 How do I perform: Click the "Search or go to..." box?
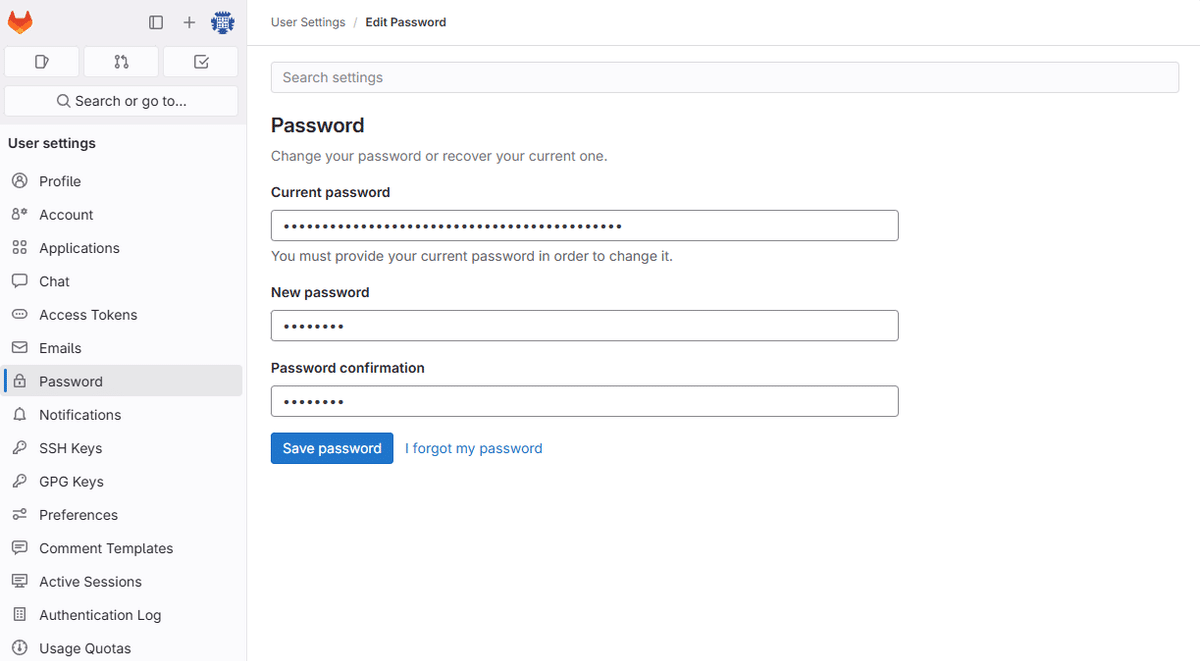pos(120,100)
